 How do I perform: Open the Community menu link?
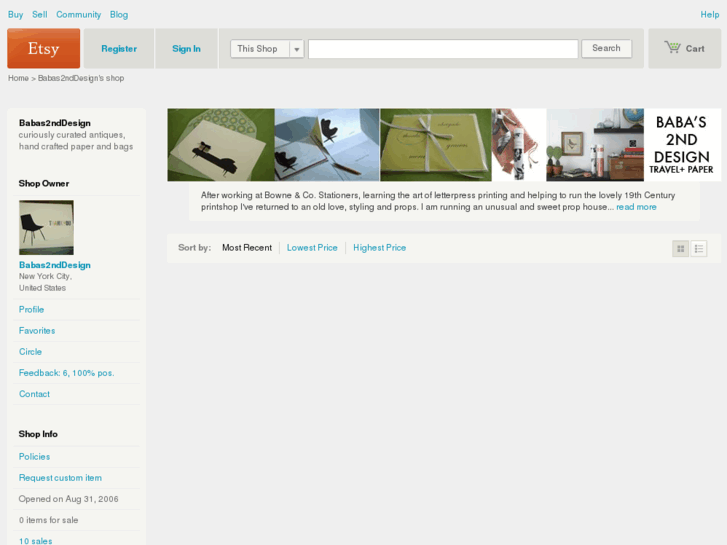point(78,14)
